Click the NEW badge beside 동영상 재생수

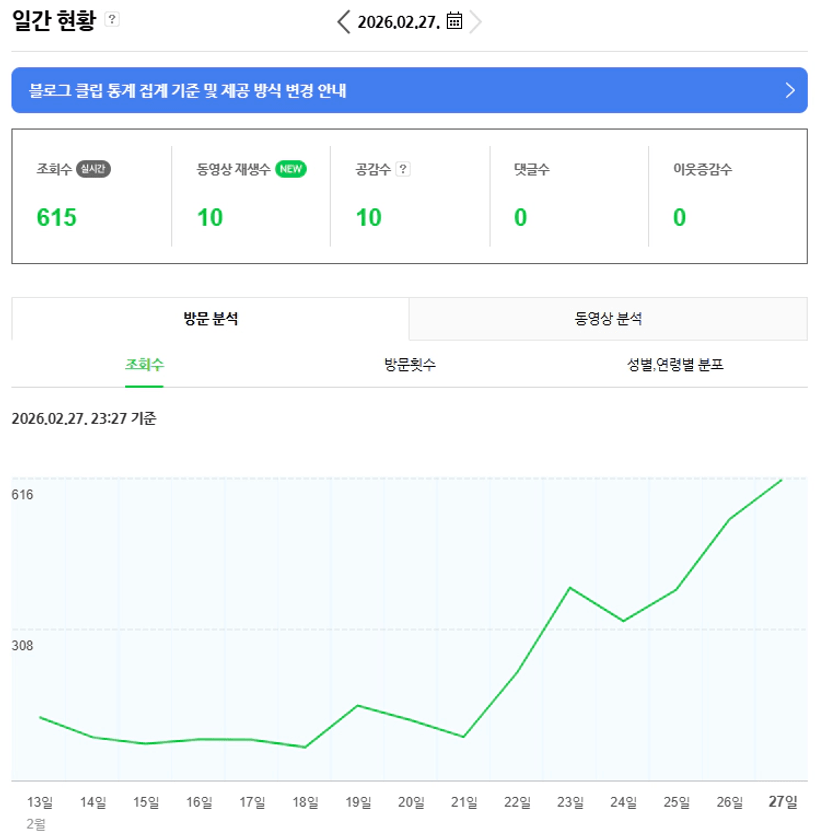(291, 169)
